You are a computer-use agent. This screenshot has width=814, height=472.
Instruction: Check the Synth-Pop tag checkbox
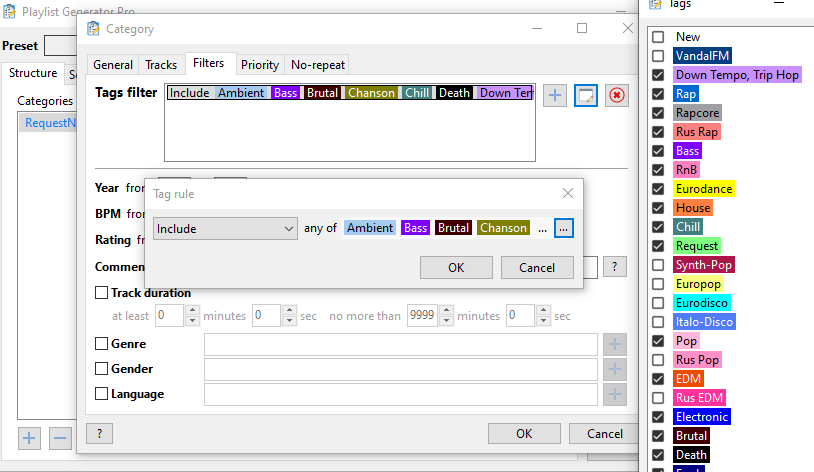click(658, 265)
